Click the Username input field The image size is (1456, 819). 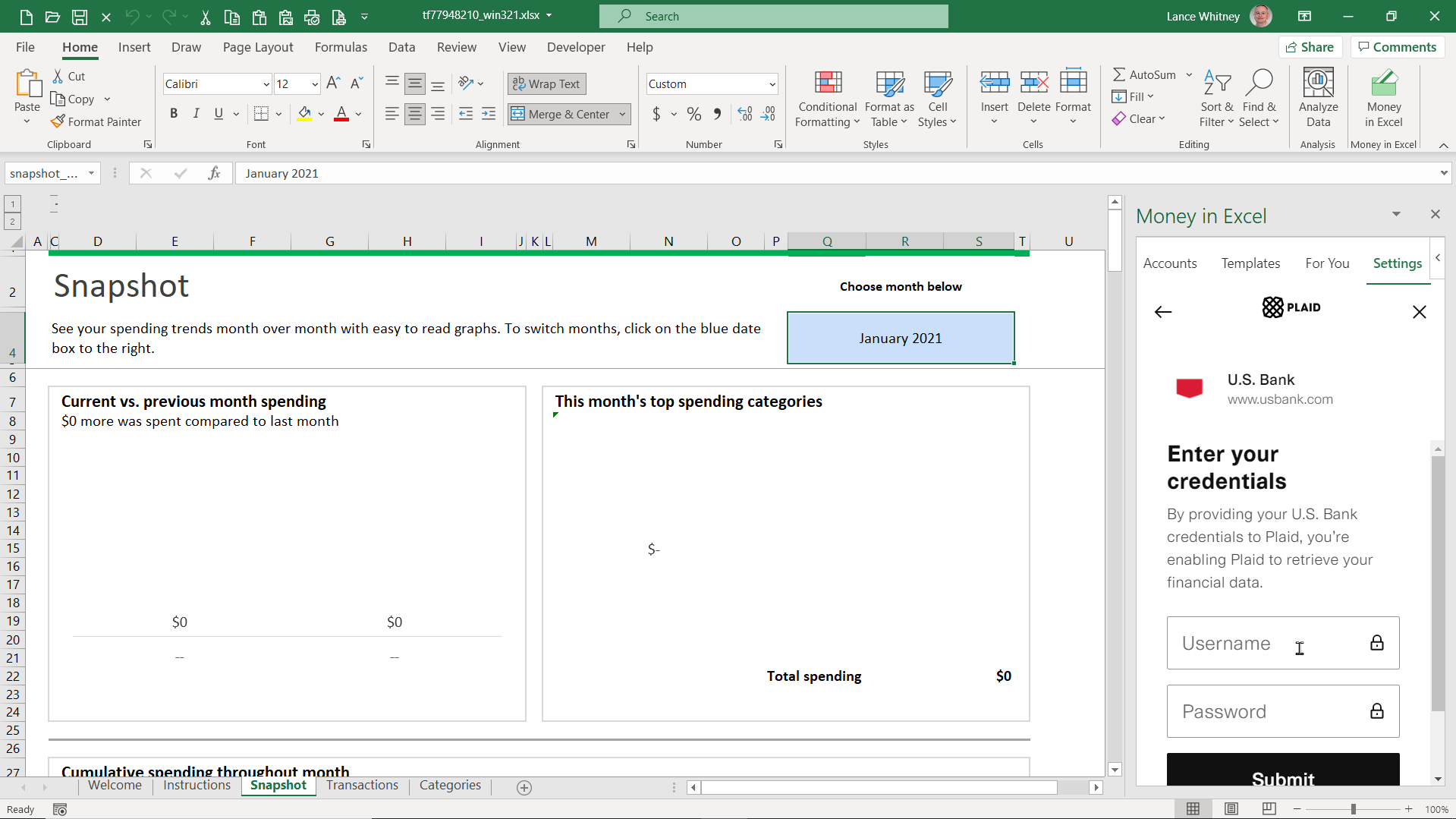point(1283,643)
